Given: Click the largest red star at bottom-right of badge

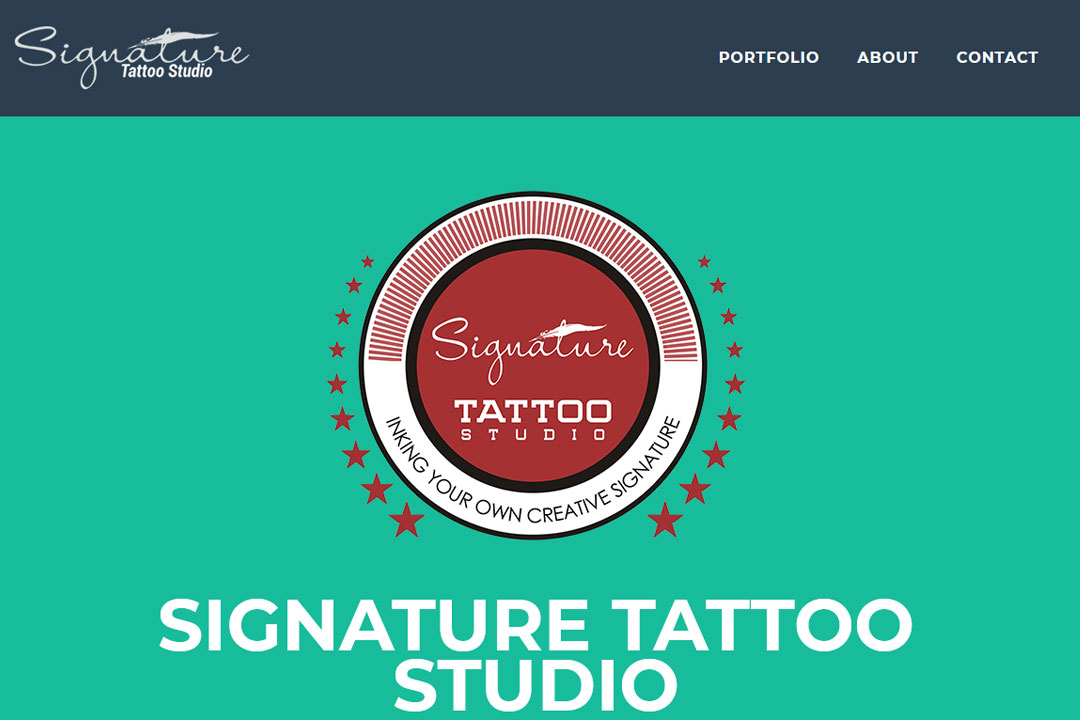Looking at the screenshot, I should click(x=665, y=520).
